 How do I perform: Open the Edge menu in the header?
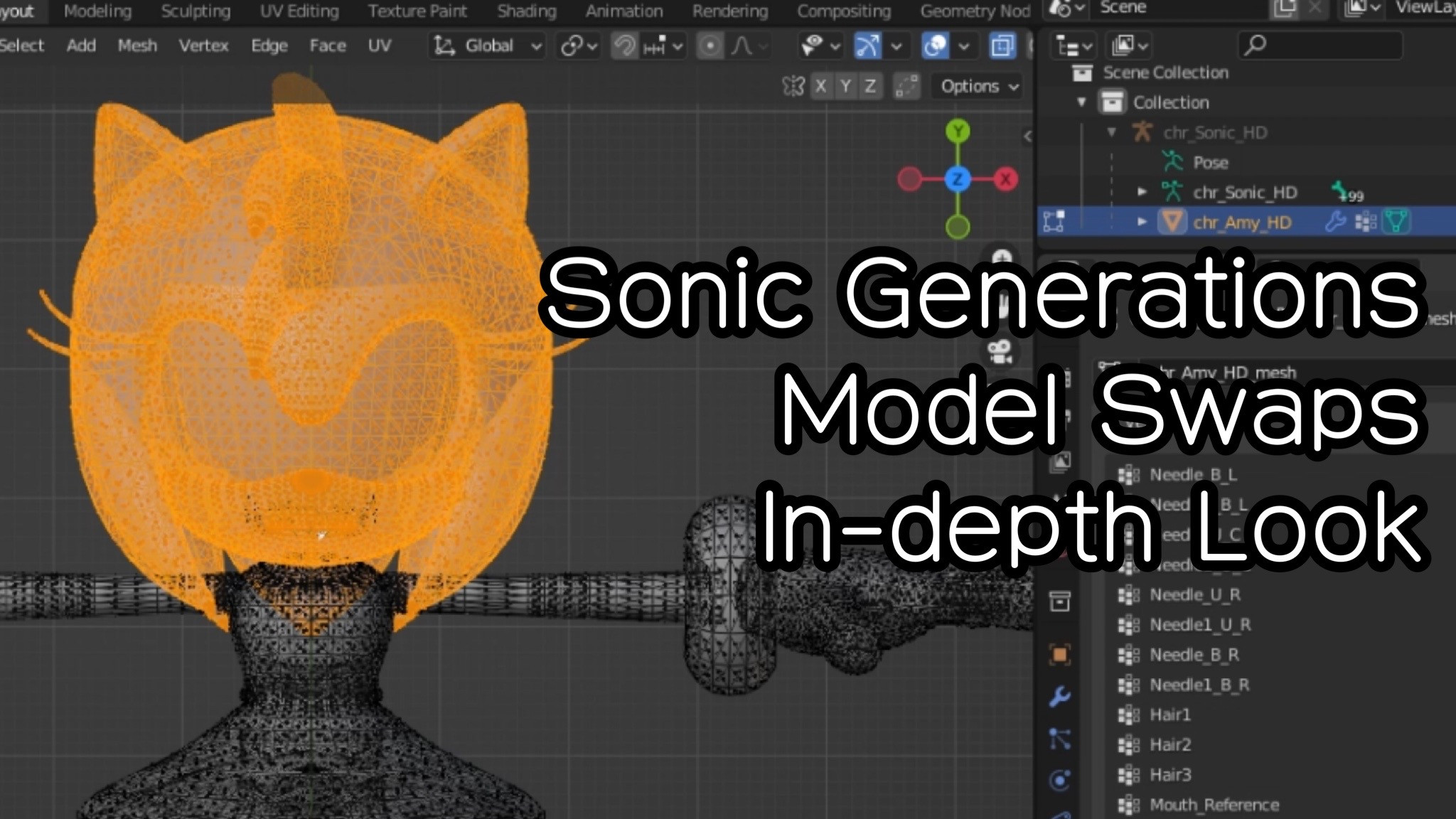coord(269,45)
